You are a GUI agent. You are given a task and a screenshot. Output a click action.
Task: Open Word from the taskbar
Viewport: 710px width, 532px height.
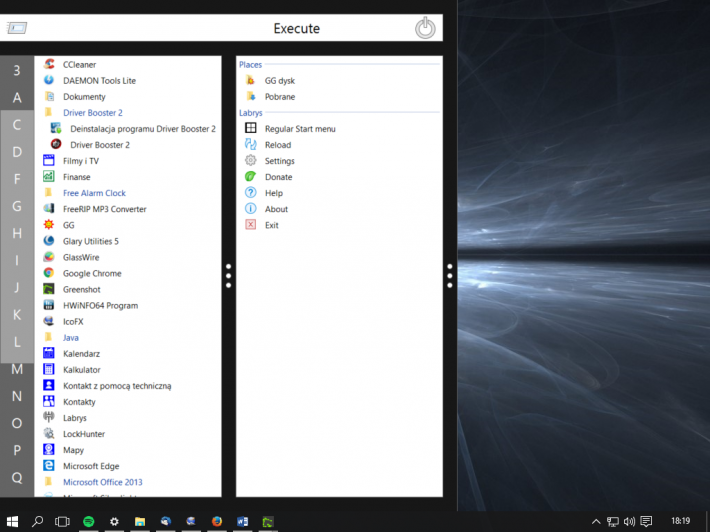(x=243, y=521)
